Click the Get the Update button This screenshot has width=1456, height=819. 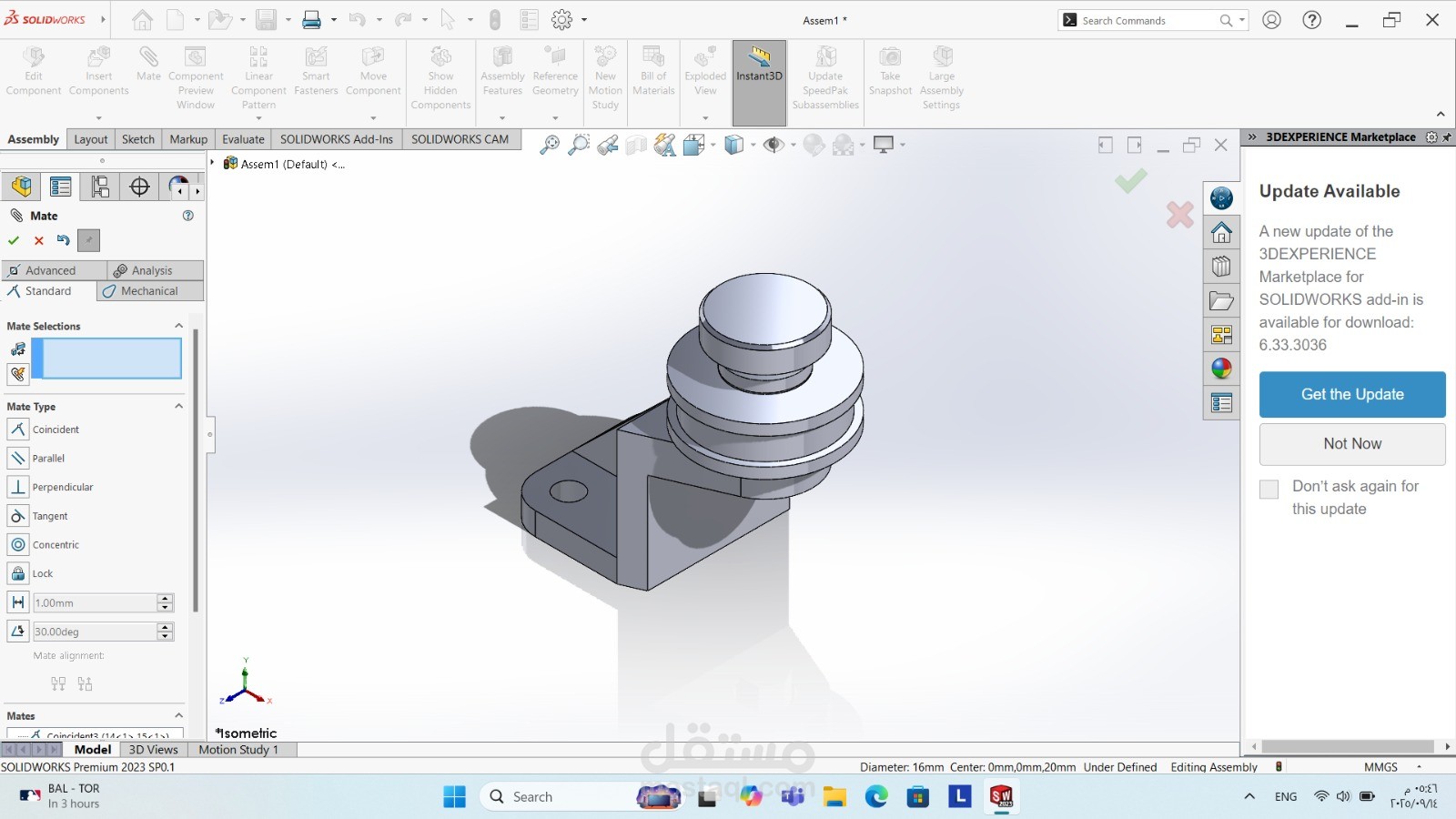[1352, 394]
